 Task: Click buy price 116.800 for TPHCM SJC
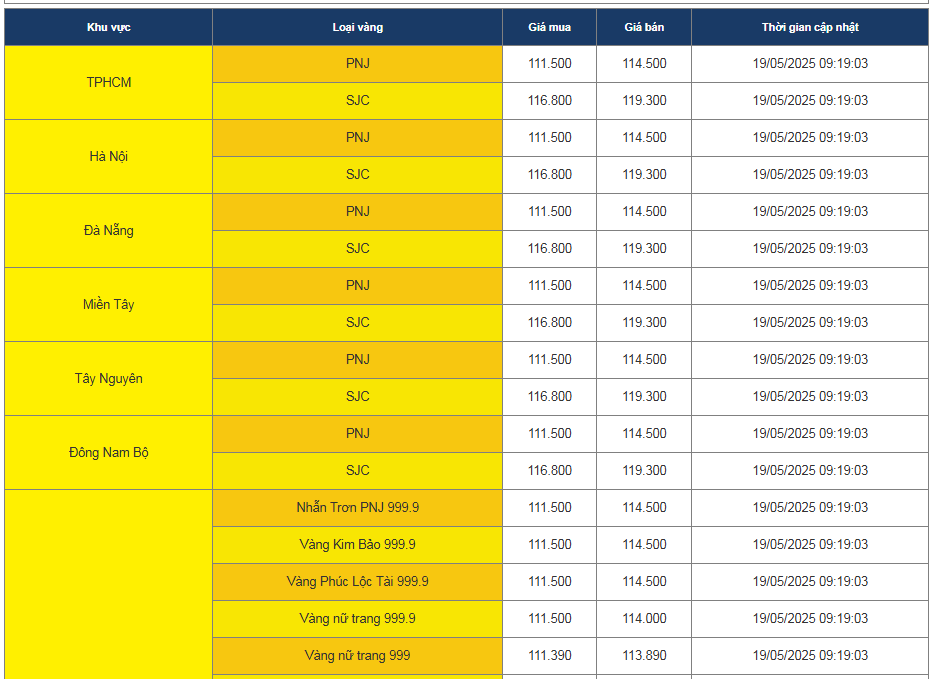tap(549, 101)
